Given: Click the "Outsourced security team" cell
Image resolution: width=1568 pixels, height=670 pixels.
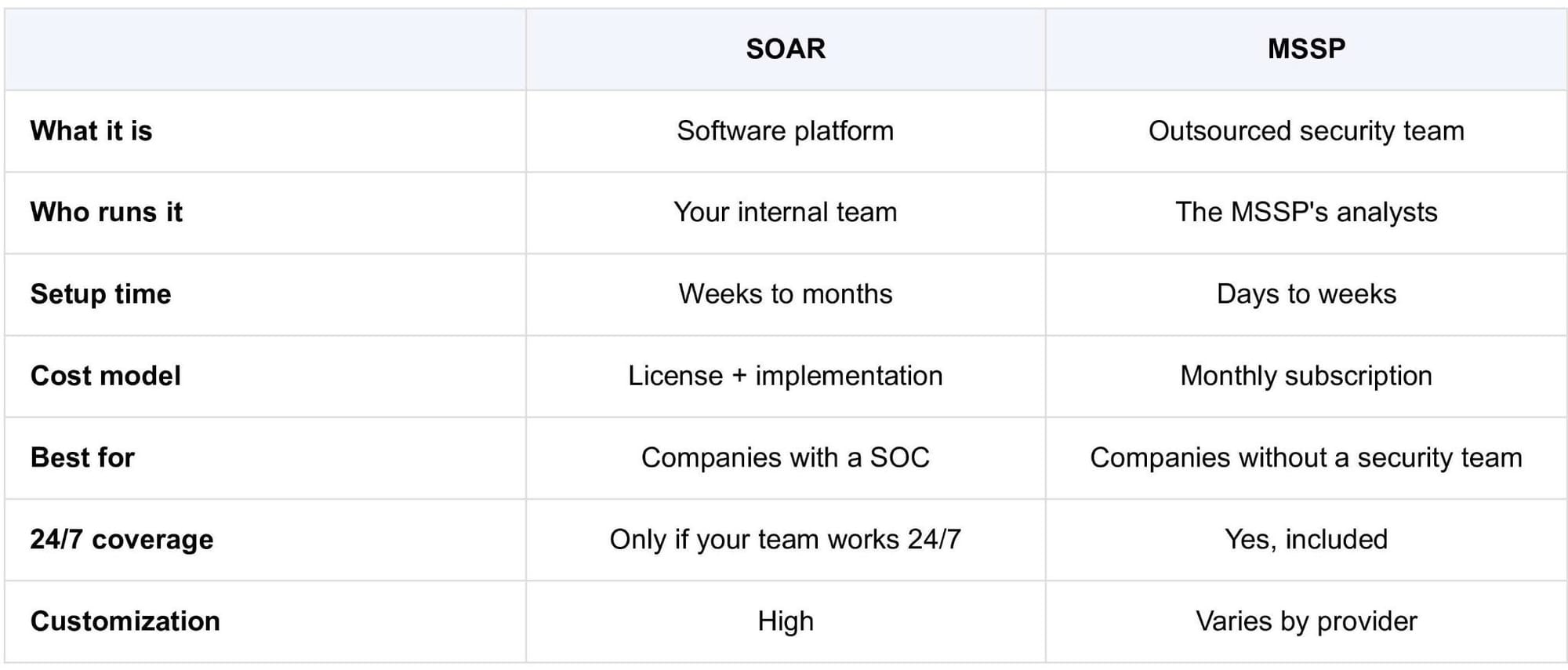Looking at the screenshot, I should pos(1306,131).
